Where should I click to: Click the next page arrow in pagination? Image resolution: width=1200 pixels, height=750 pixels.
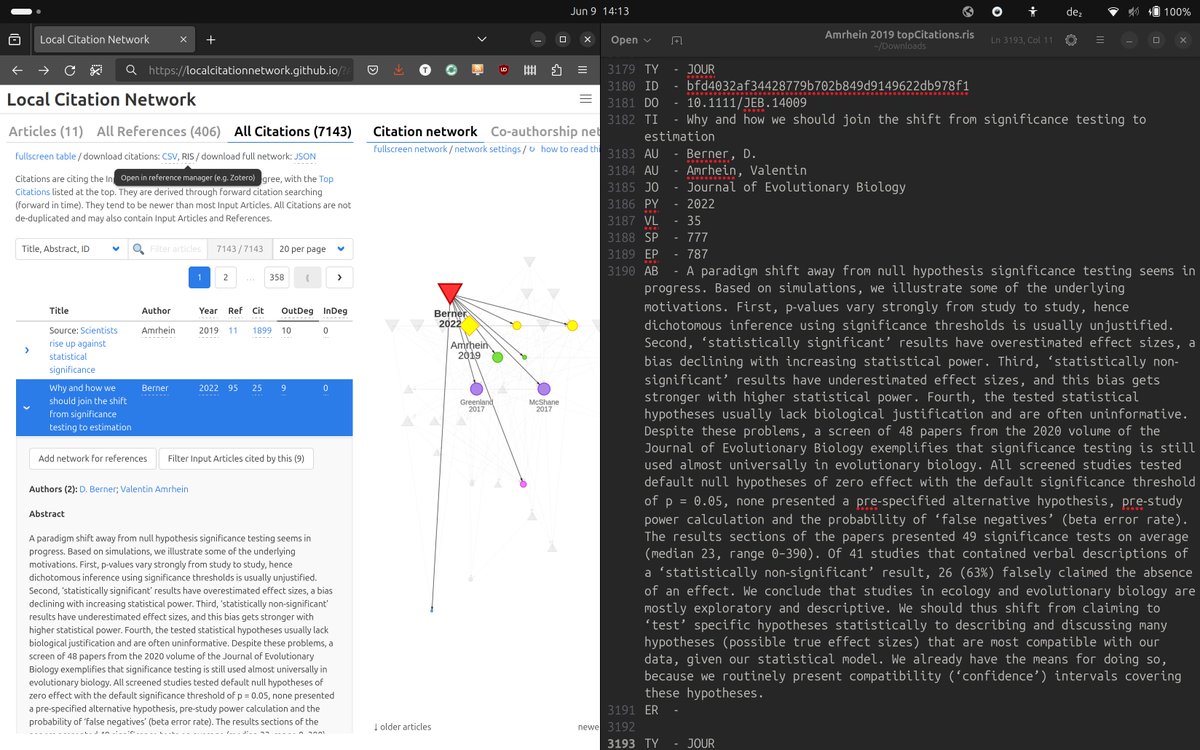(340, 277)
